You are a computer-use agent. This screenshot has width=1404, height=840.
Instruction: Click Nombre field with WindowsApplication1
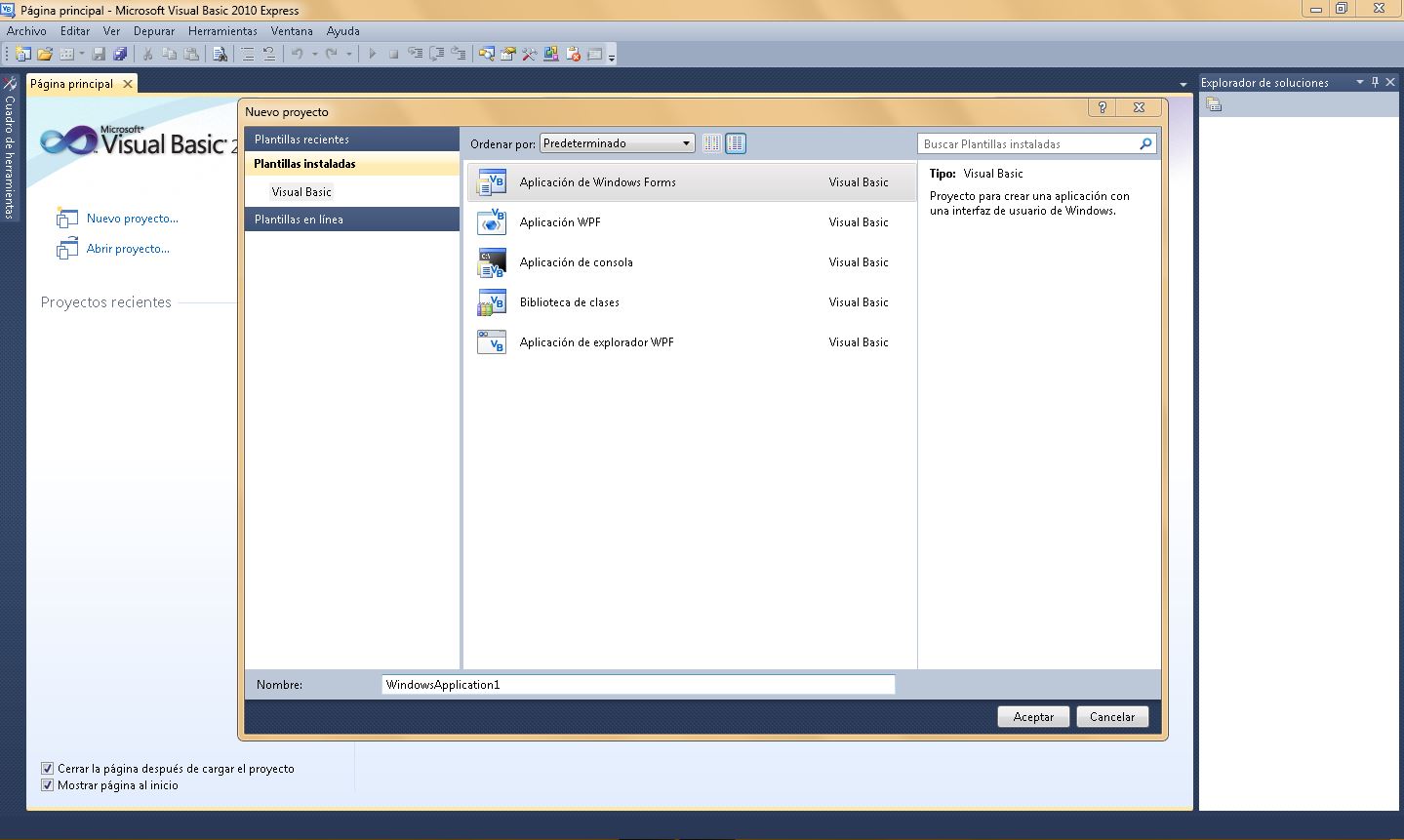point(638,685)
